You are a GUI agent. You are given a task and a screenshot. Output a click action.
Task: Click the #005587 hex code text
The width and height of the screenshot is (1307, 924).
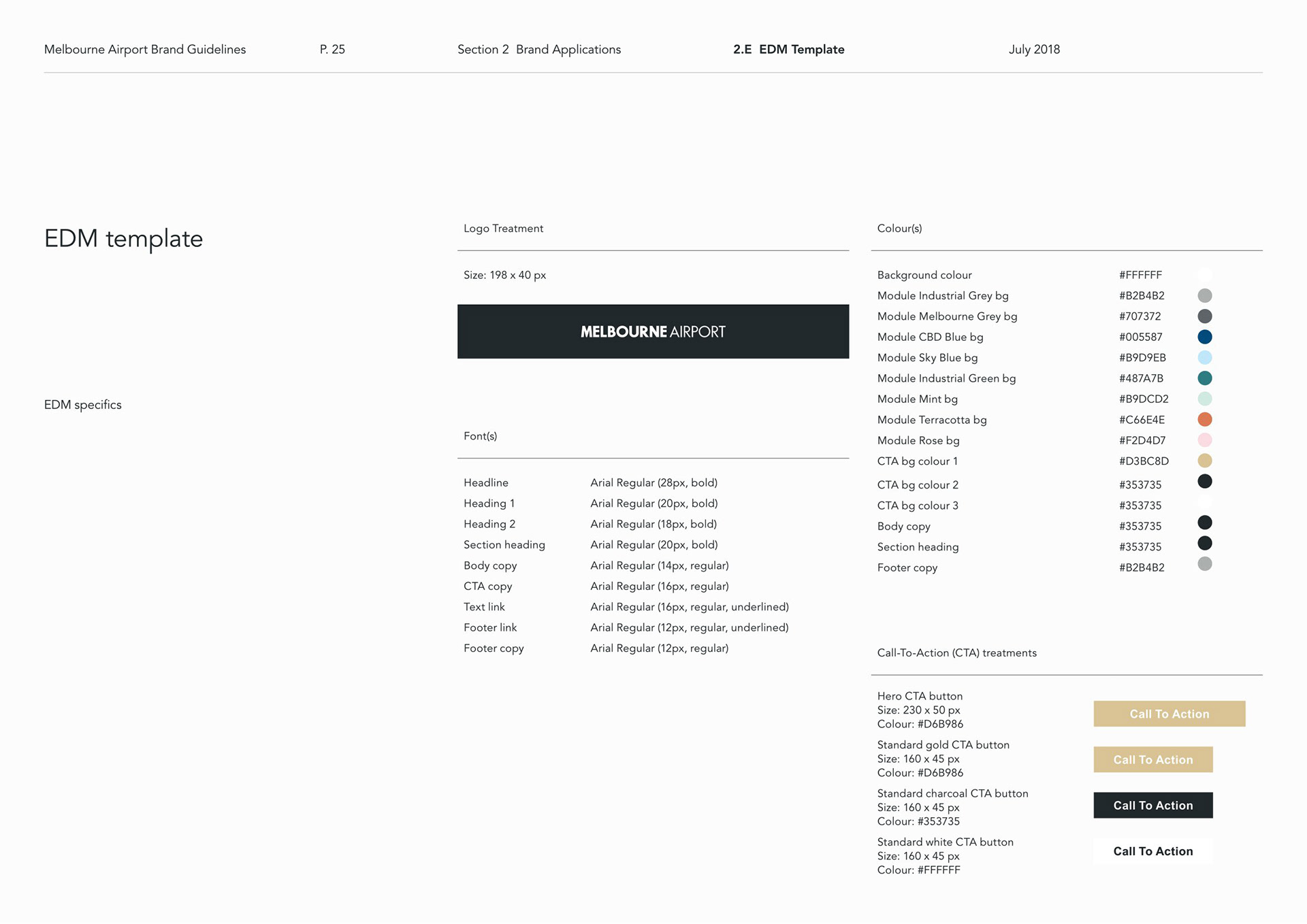pyautogui.click(x=1140, y=337)
